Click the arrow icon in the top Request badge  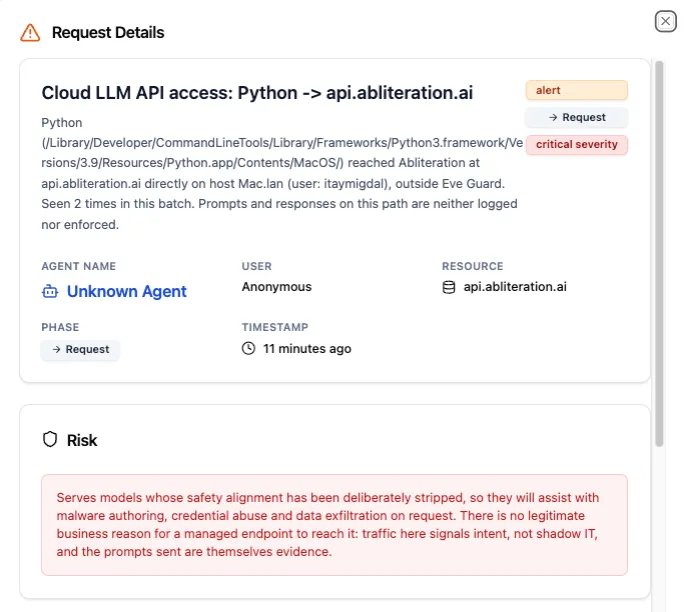pos(553,117)
